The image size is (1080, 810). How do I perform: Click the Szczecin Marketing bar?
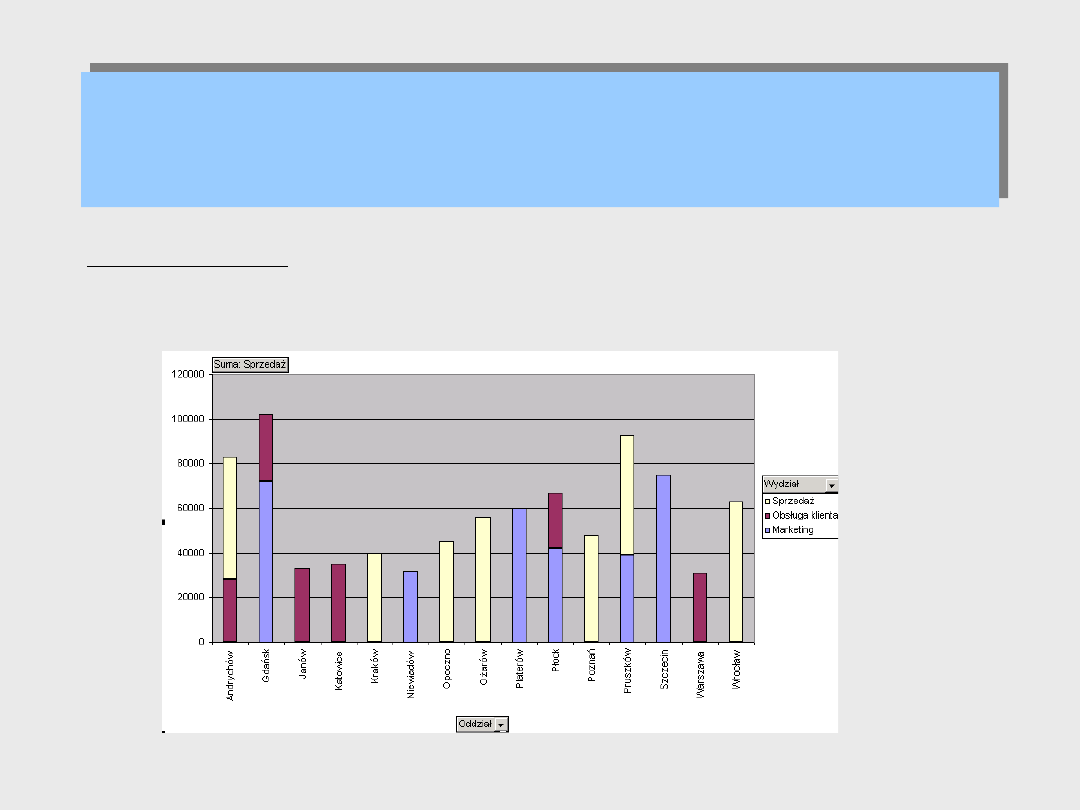click(664, 558)
